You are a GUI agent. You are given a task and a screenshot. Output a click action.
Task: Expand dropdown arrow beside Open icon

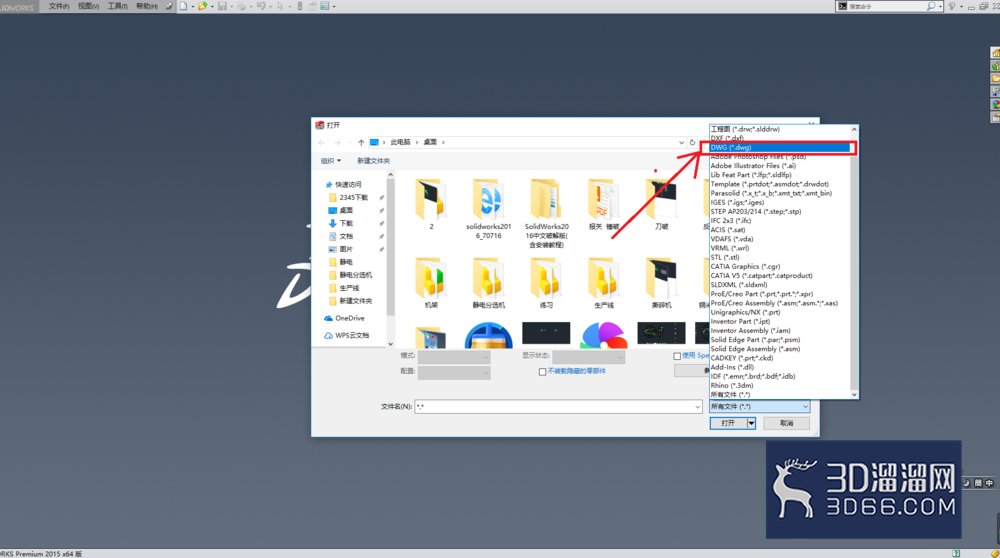click(212, 6)
